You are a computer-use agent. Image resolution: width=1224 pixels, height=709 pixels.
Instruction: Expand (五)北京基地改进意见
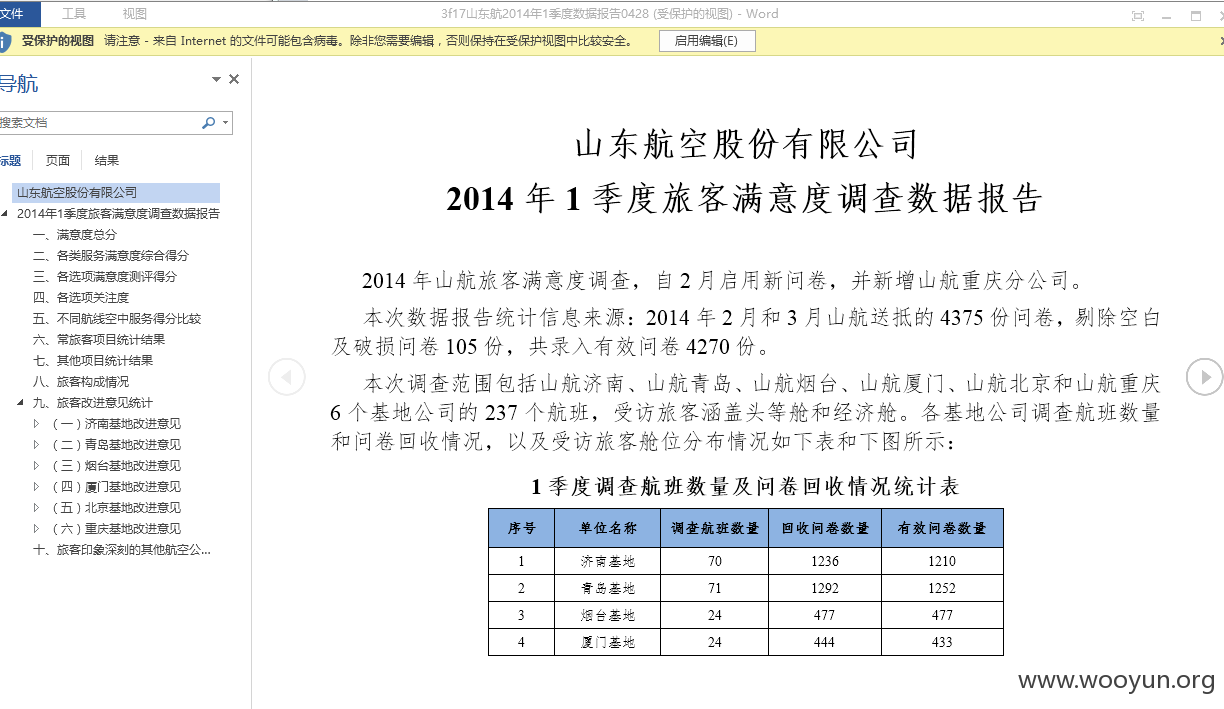click(x=37, y=508)
